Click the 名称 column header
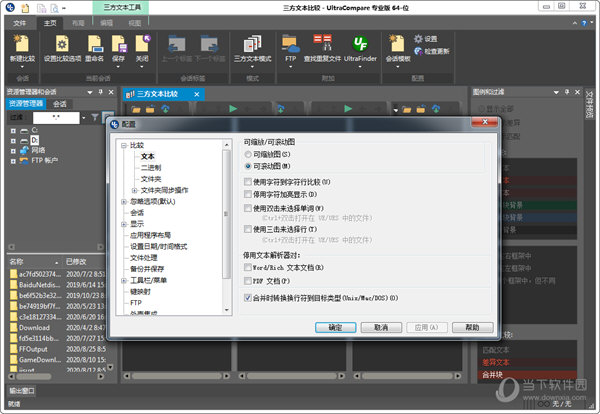This screenshot has height=414, width=600. [x=34, y=262]
